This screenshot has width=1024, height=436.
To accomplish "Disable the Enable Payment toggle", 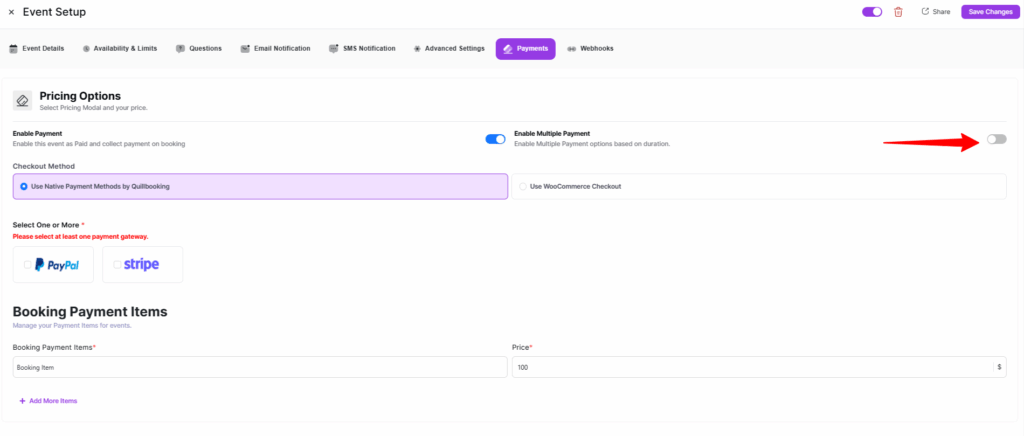I will click(x=495, y=139).
